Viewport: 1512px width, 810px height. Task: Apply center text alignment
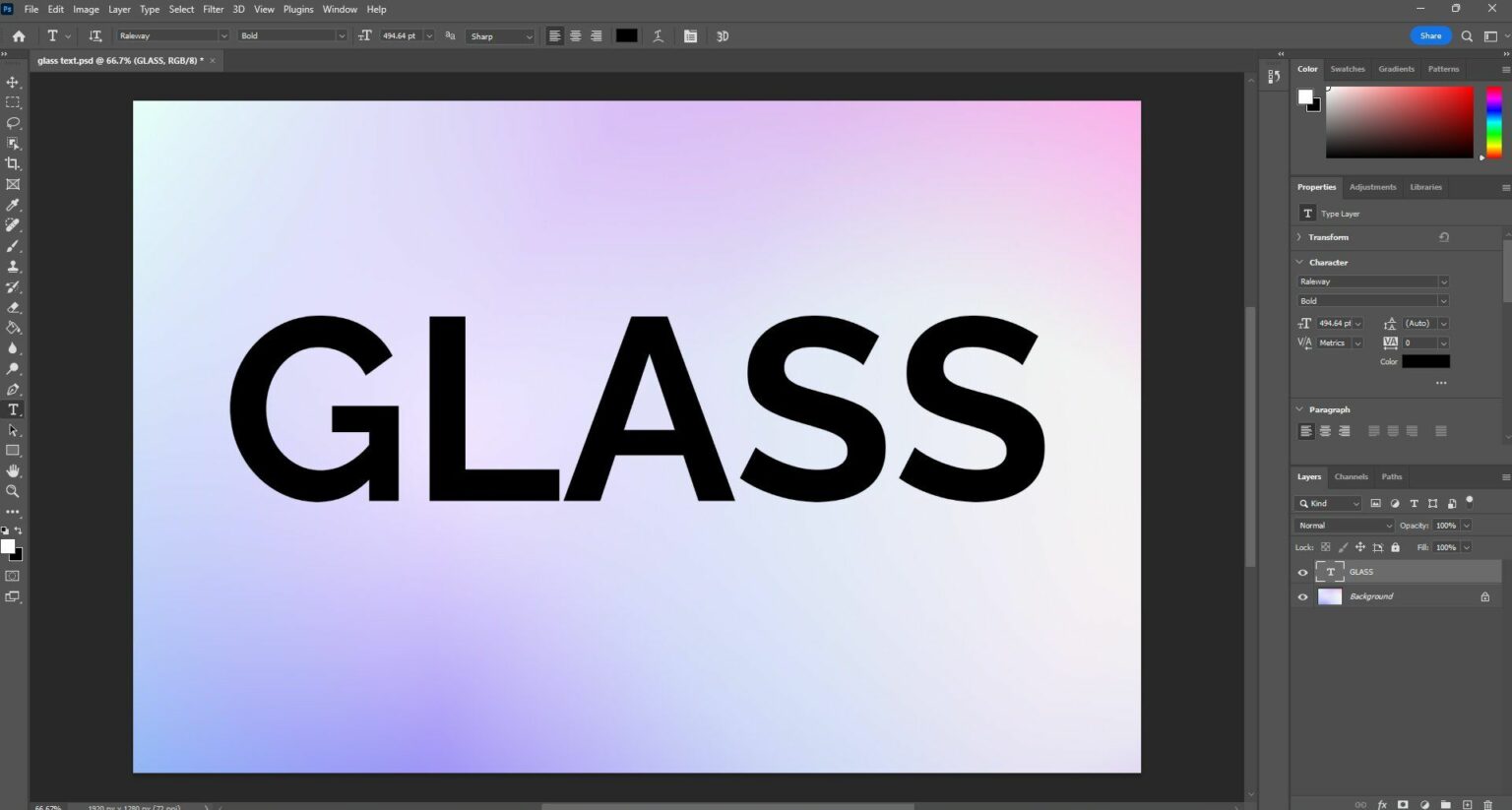(575, 35)
